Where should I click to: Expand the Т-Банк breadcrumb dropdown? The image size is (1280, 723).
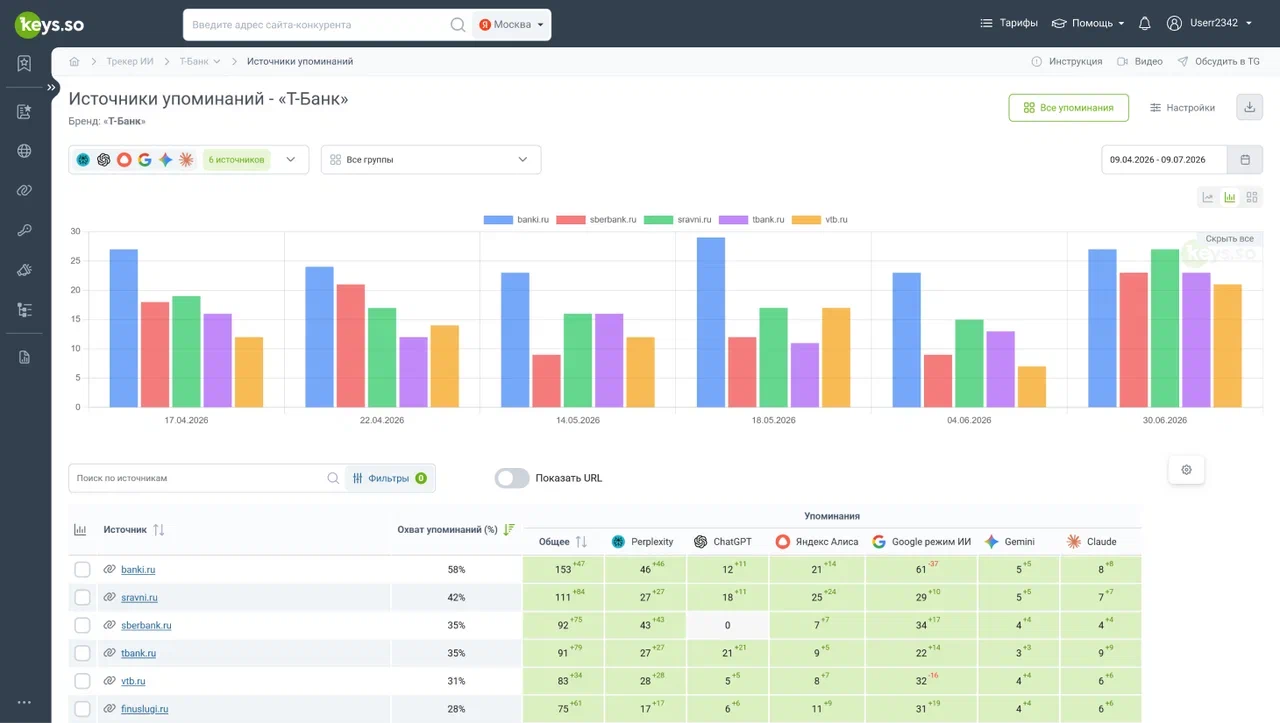click(x=200, y=62)
